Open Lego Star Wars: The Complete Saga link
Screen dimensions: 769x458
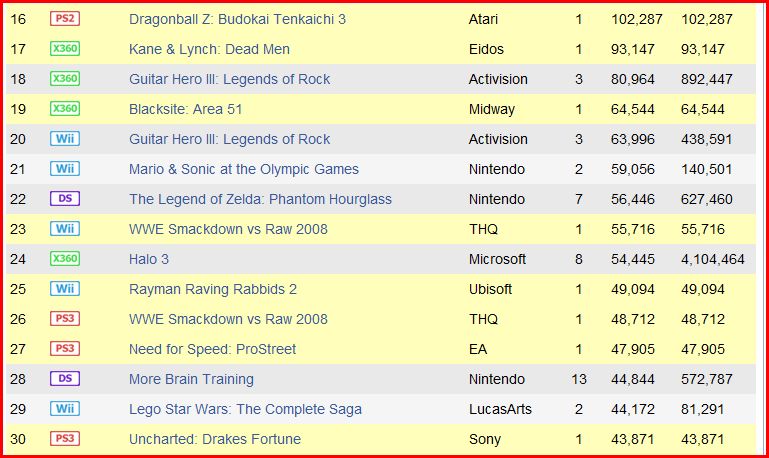pos(245,409)
